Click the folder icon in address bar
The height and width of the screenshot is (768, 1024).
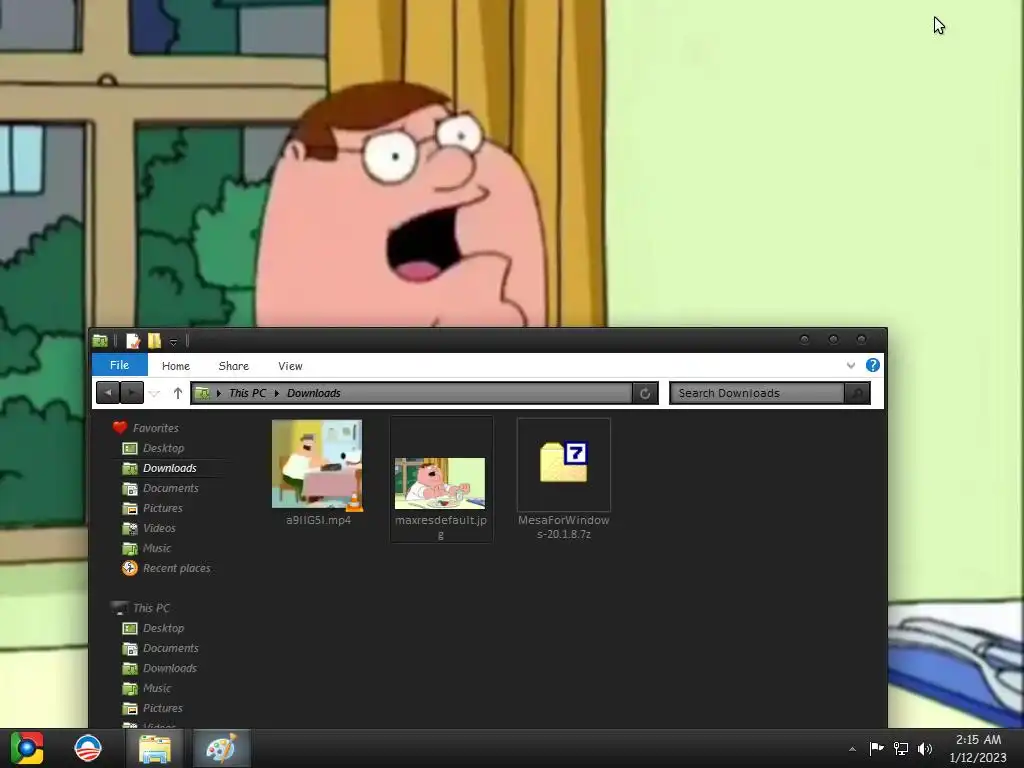203,393
